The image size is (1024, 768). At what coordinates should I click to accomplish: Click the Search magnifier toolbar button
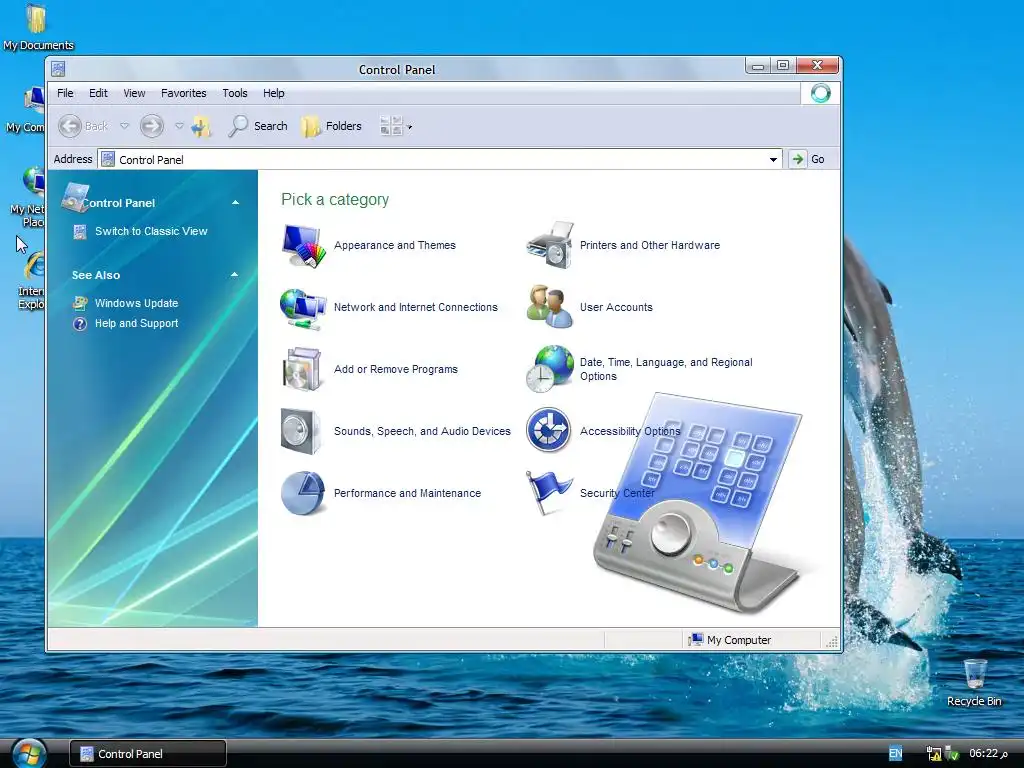[258, 126]
